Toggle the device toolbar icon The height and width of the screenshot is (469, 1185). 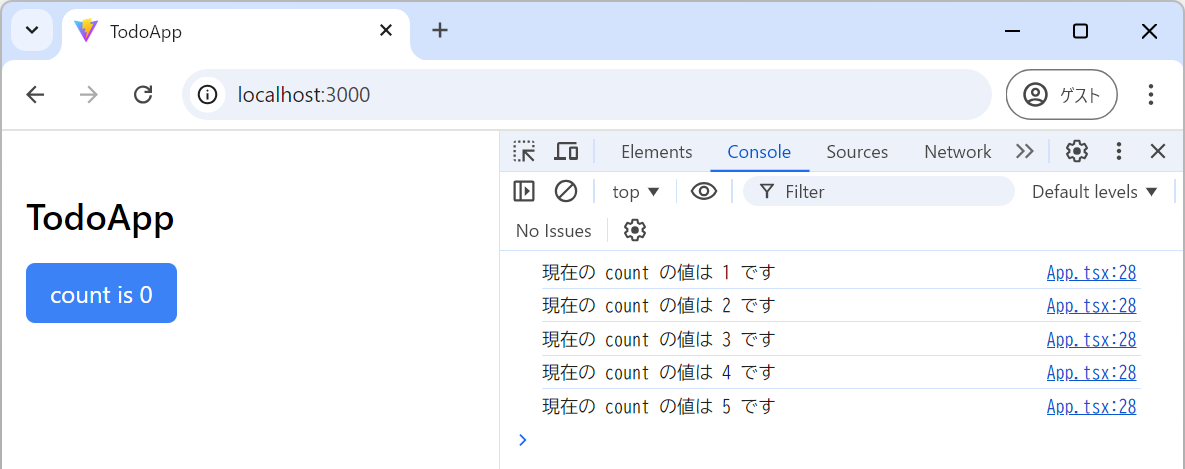tap(567, 151)
